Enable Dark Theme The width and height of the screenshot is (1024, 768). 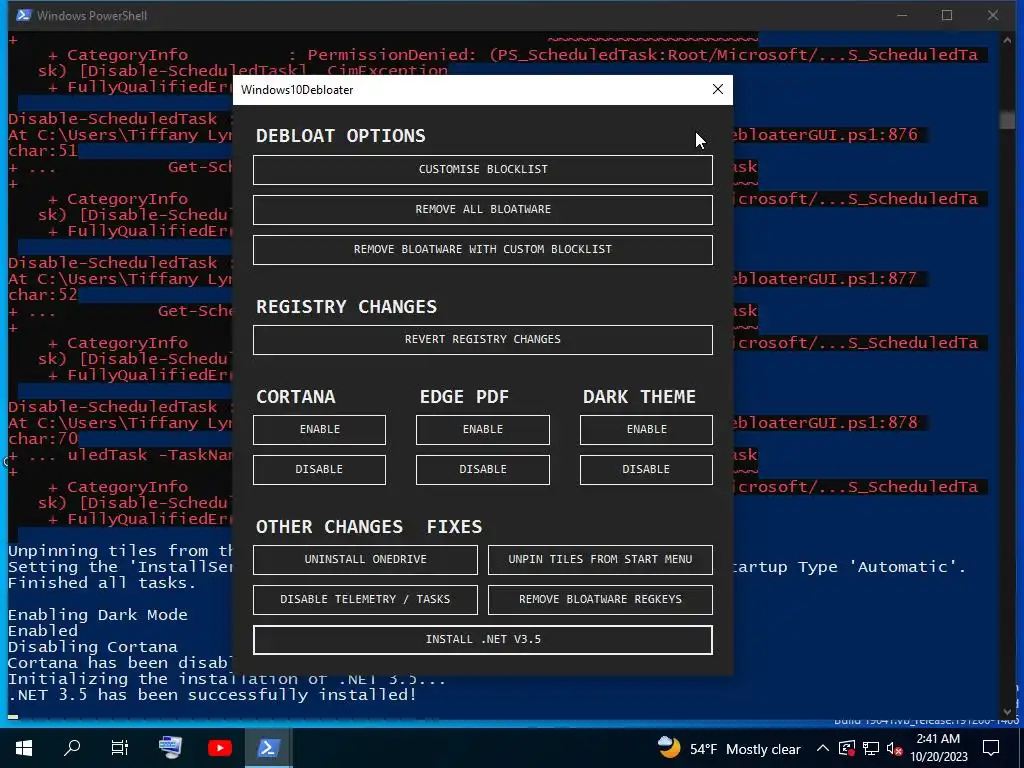click(646, 430)
